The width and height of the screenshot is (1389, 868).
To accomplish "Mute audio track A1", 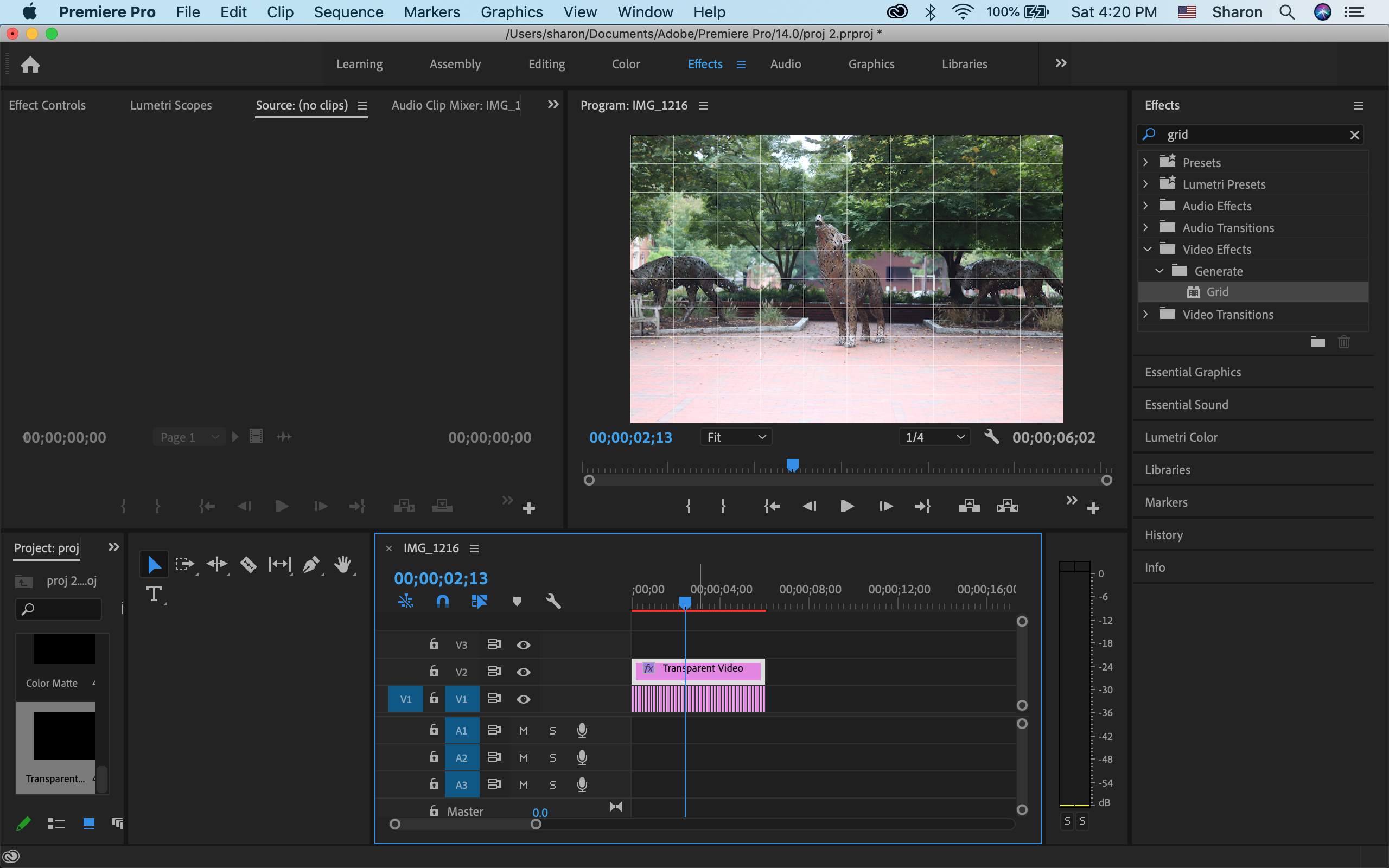I will click(x=523, y=730).
